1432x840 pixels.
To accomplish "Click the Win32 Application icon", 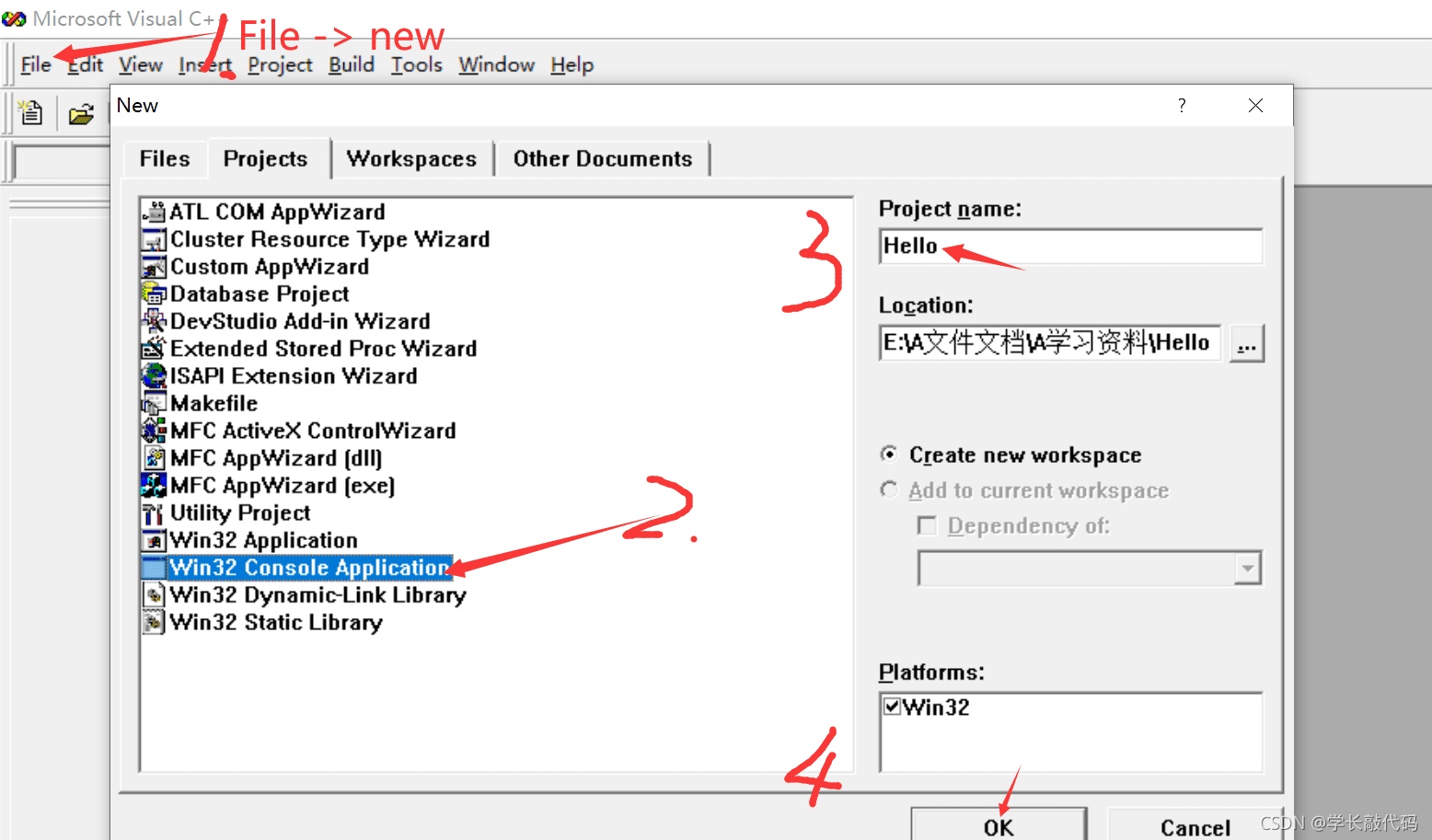I will point(154,541).
